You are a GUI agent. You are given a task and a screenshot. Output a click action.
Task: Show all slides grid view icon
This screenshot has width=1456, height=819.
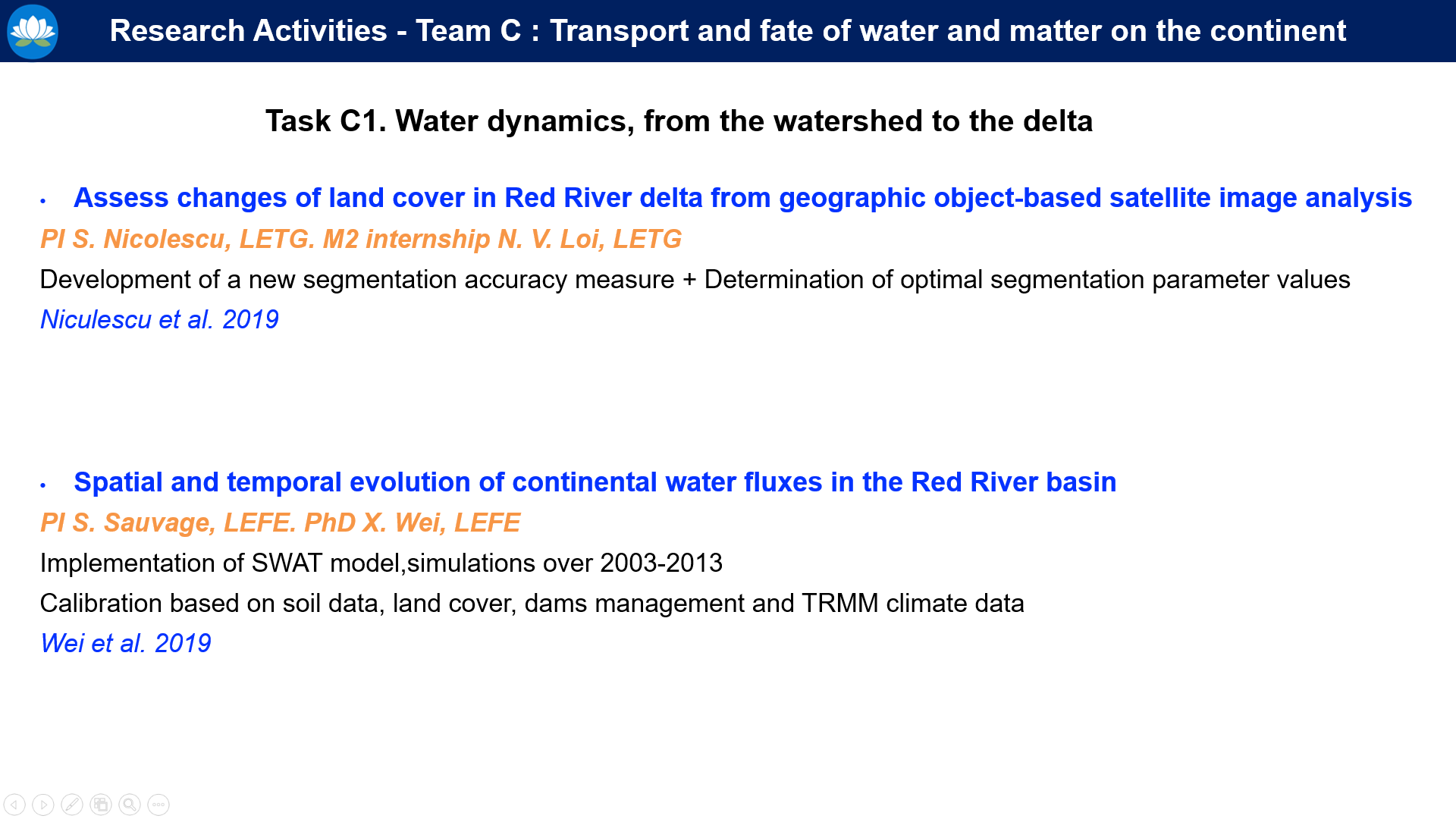[101, 805]
